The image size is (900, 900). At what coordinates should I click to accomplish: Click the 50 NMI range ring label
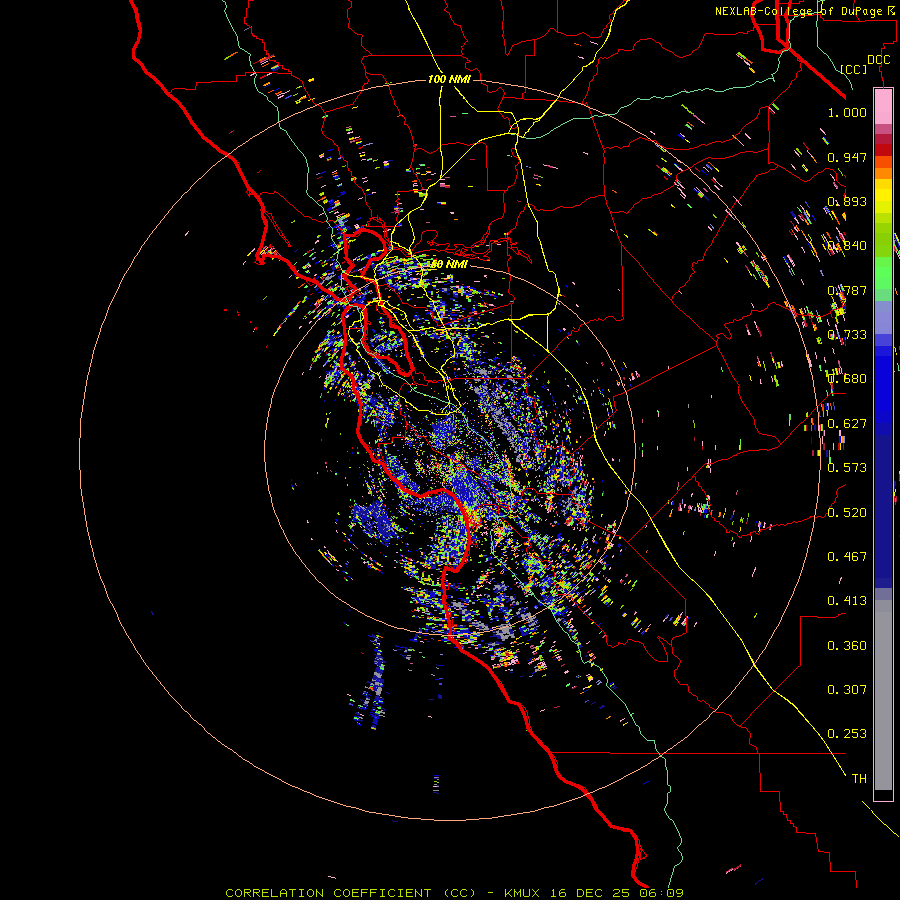click(x=449, y=264)
